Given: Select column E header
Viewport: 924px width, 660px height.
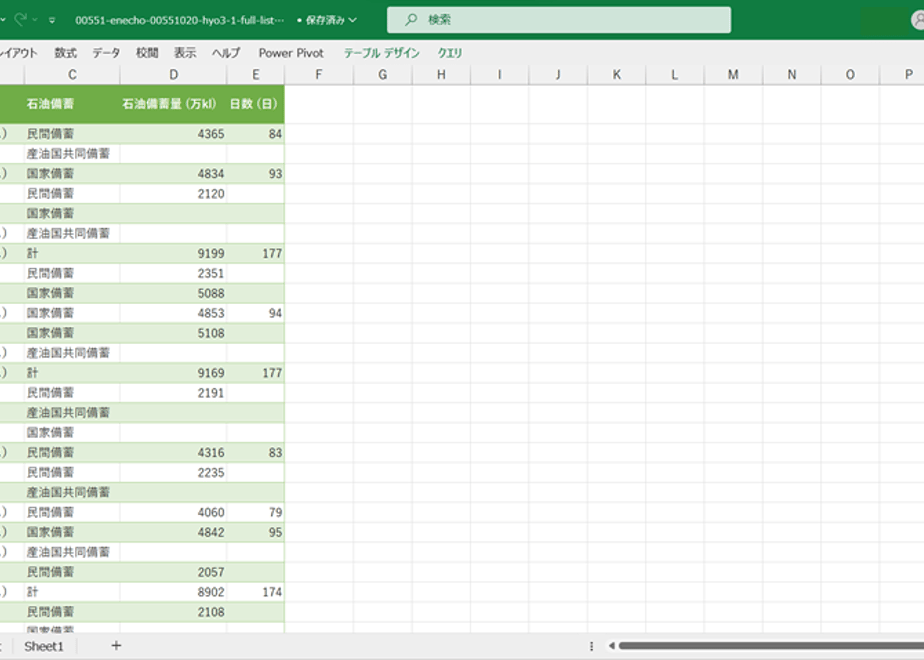Looking at the screenshot, I should click(x=256, y=75).
